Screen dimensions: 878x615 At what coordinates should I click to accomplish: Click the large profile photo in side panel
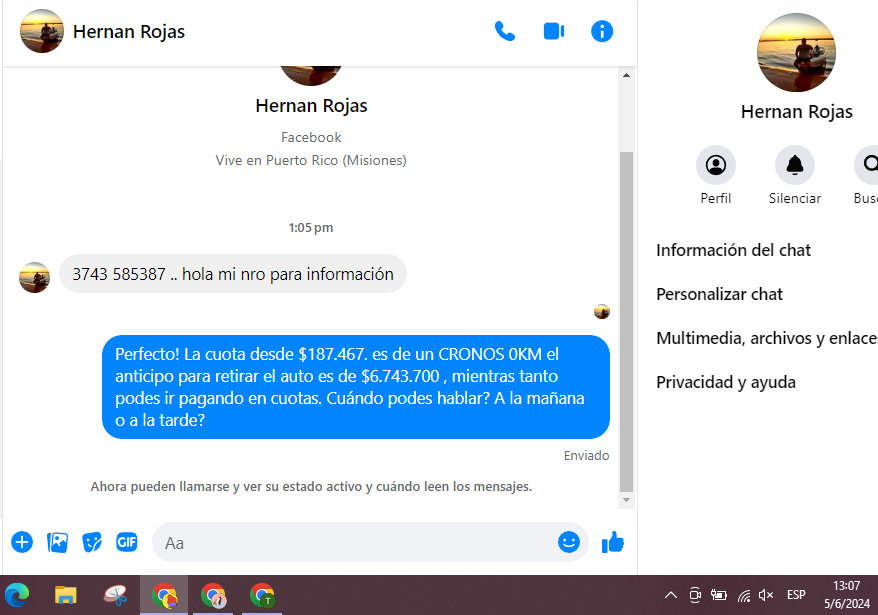pyautogui.click(x=796, y=53)
